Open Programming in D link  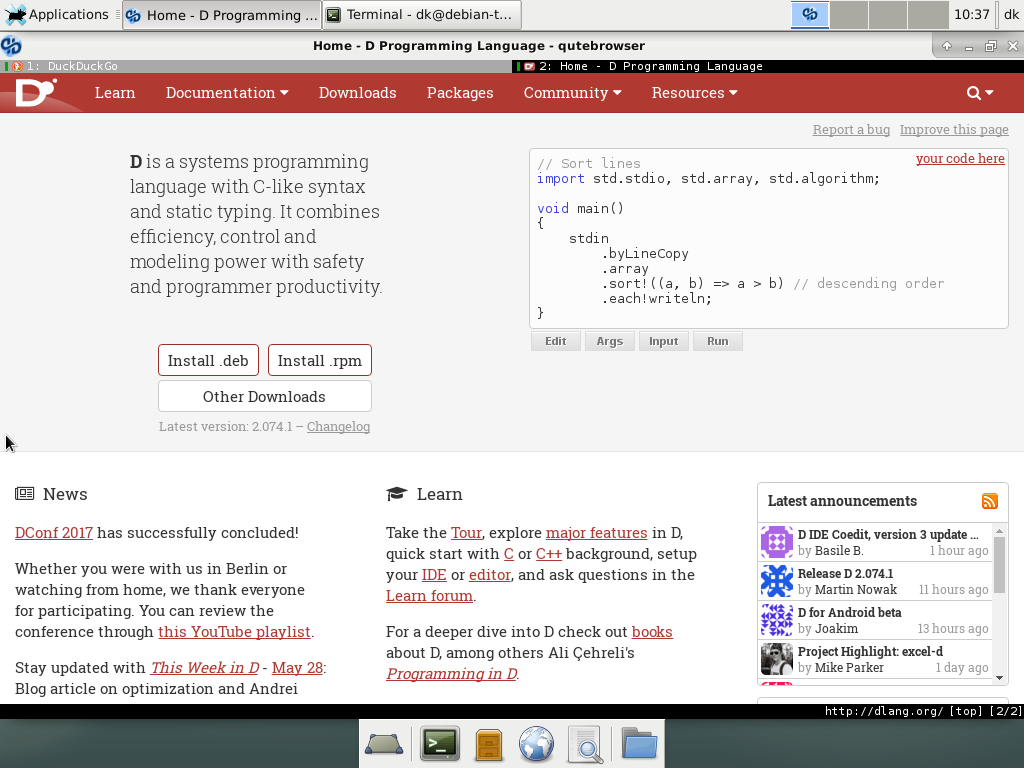coord(451,673)
